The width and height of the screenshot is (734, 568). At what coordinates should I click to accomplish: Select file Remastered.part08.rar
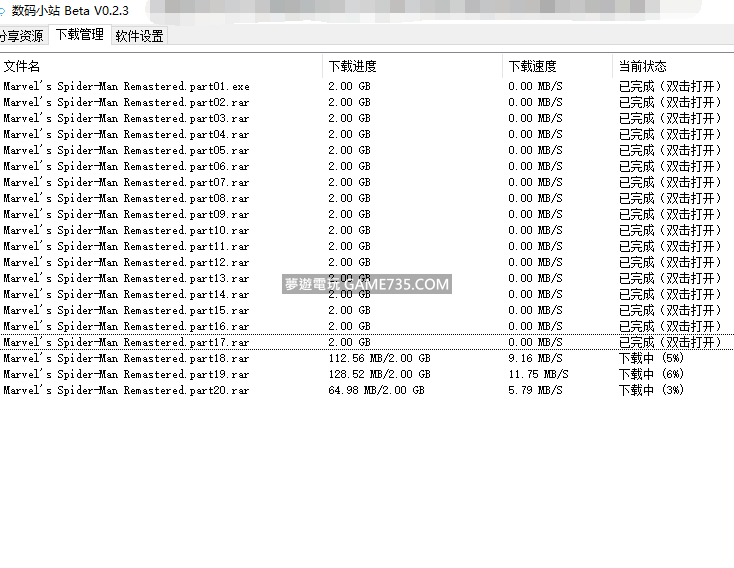coord(126,198)
